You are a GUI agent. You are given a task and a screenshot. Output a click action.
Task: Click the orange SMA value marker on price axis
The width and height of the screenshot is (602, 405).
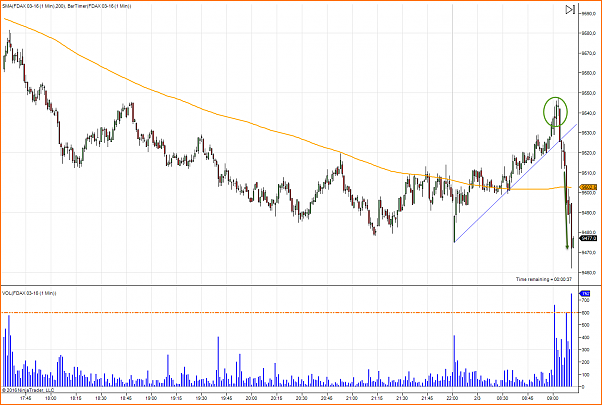[589, 187]
